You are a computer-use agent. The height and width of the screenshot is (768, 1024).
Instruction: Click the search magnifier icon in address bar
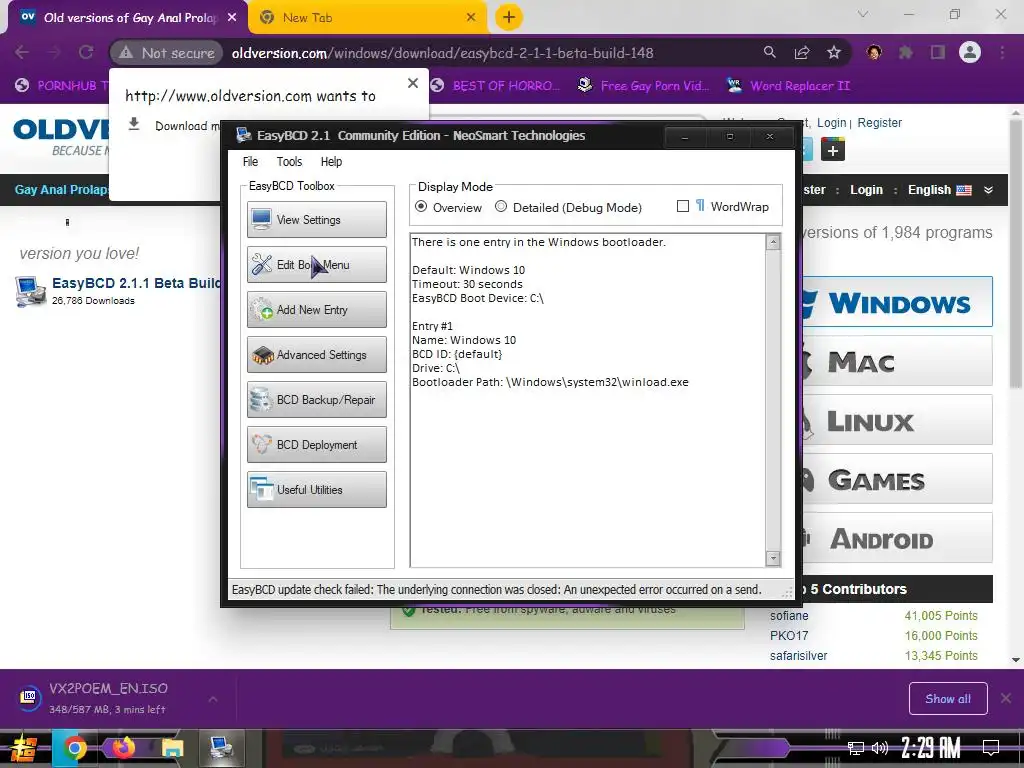(770, 52)
